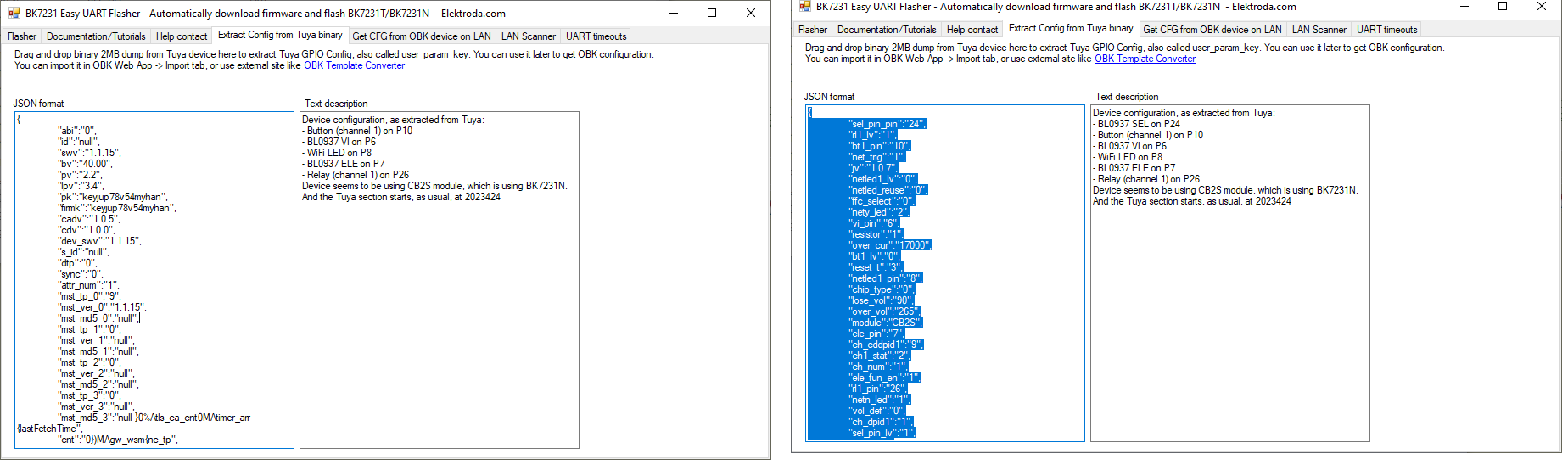Select Extract Config from Tuya binary tab, left window
1568x460 pixels.
[280, 35]
